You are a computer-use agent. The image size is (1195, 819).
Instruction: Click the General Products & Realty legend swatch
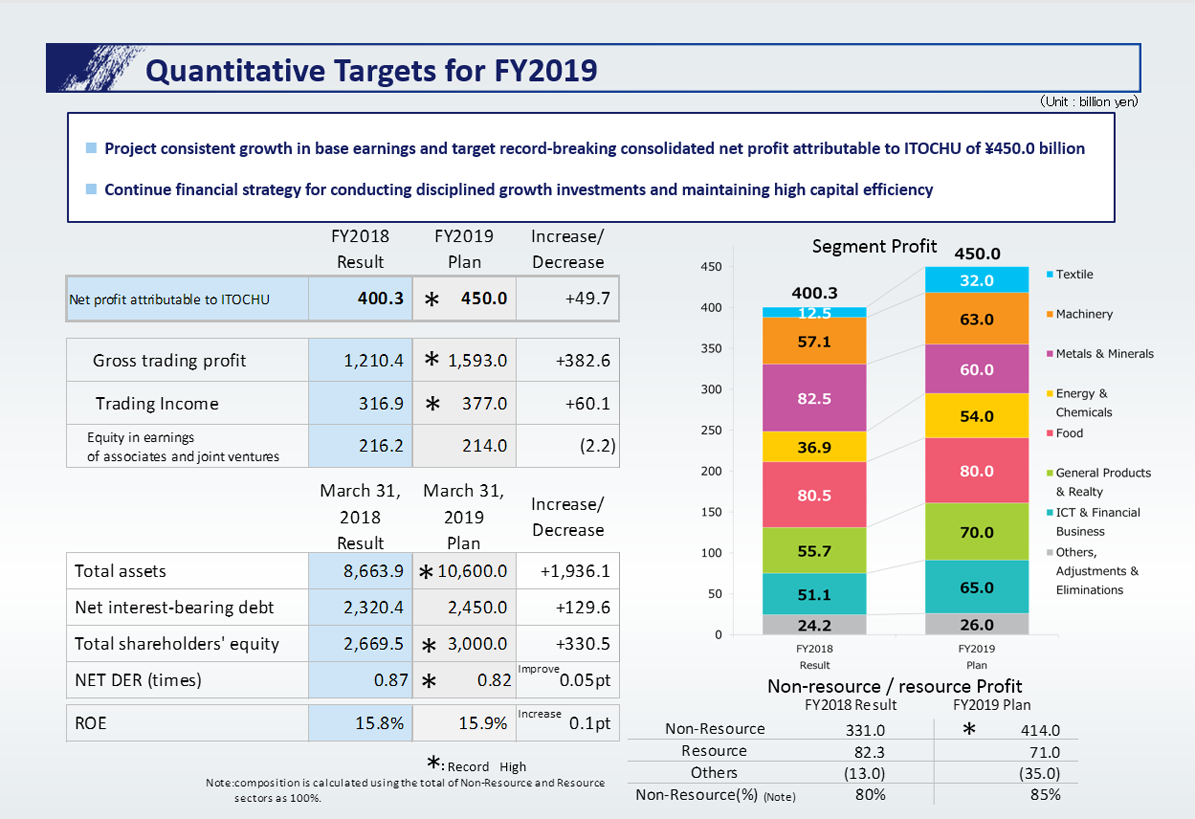pos(1049,473)
